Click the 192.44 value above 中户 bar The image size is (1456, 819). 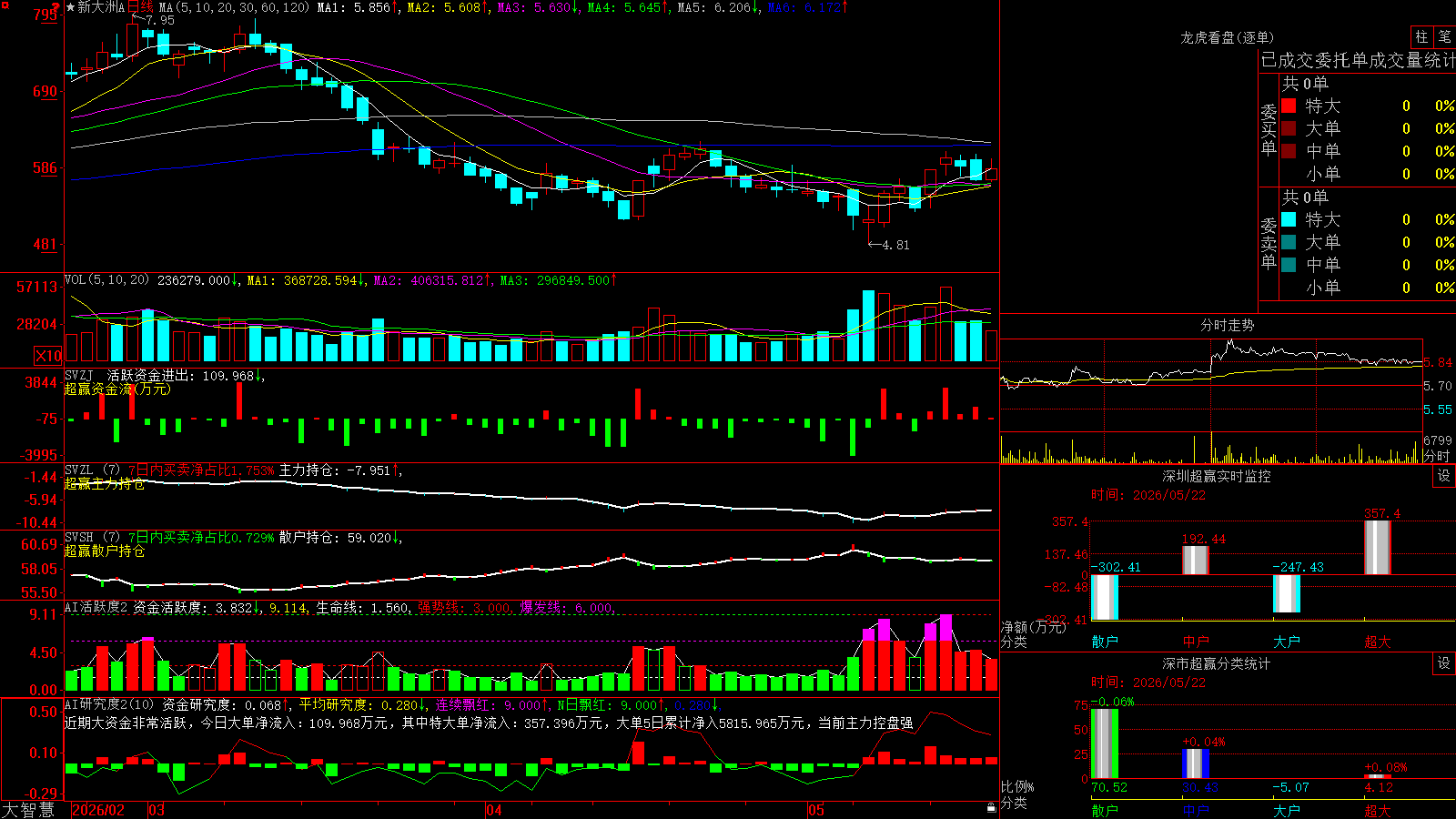click(x=1204, y=539)
